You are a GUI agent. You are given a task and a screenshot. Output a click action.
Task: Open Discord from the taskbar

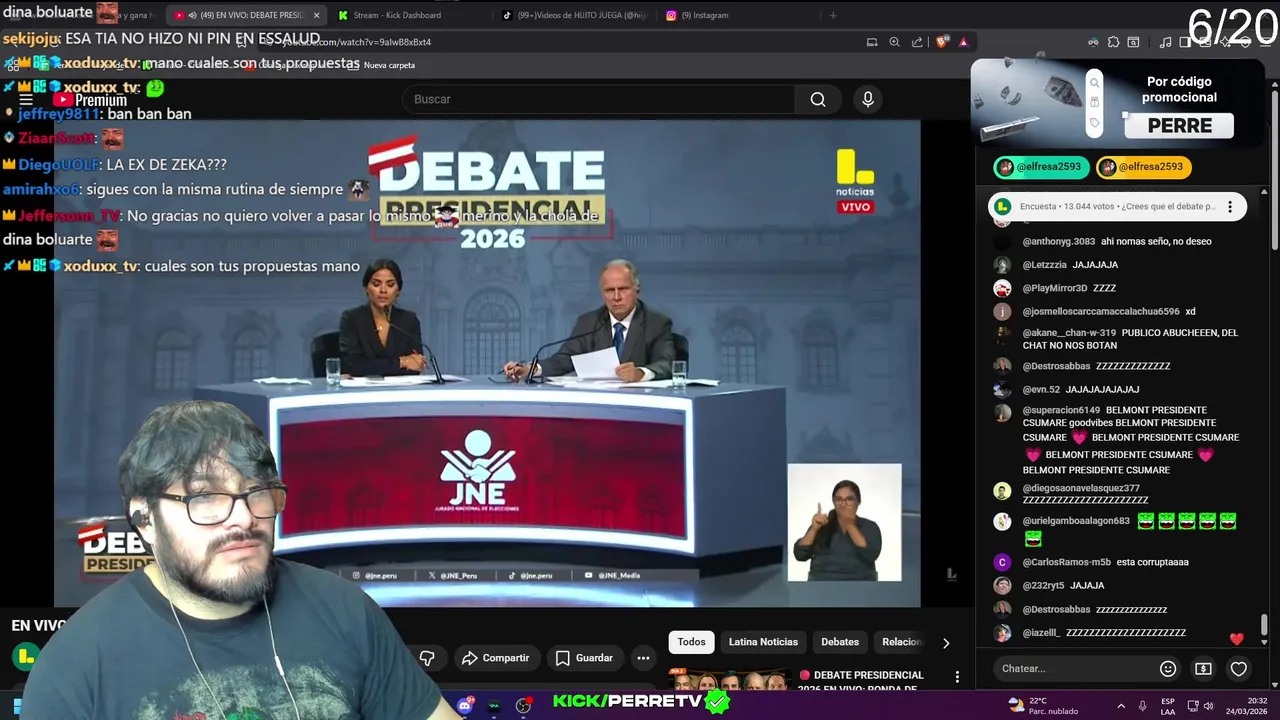coord(464,705)
